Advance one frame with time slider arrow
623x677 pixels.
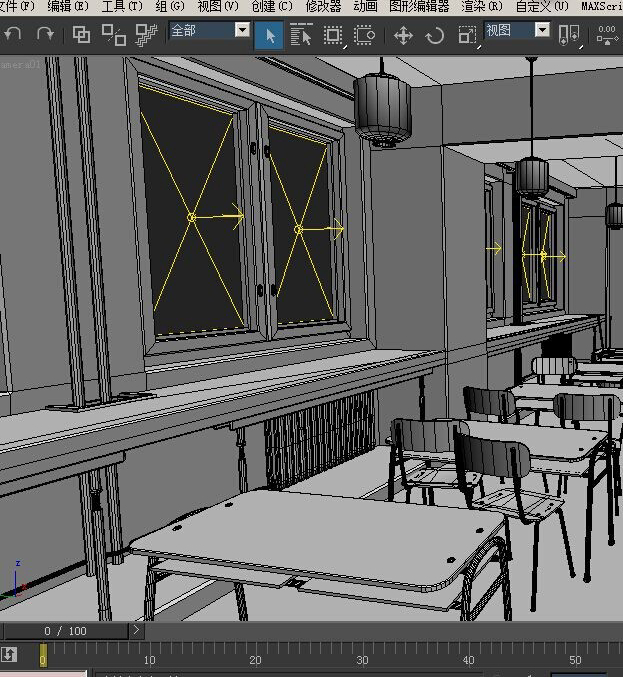point(136,630)
